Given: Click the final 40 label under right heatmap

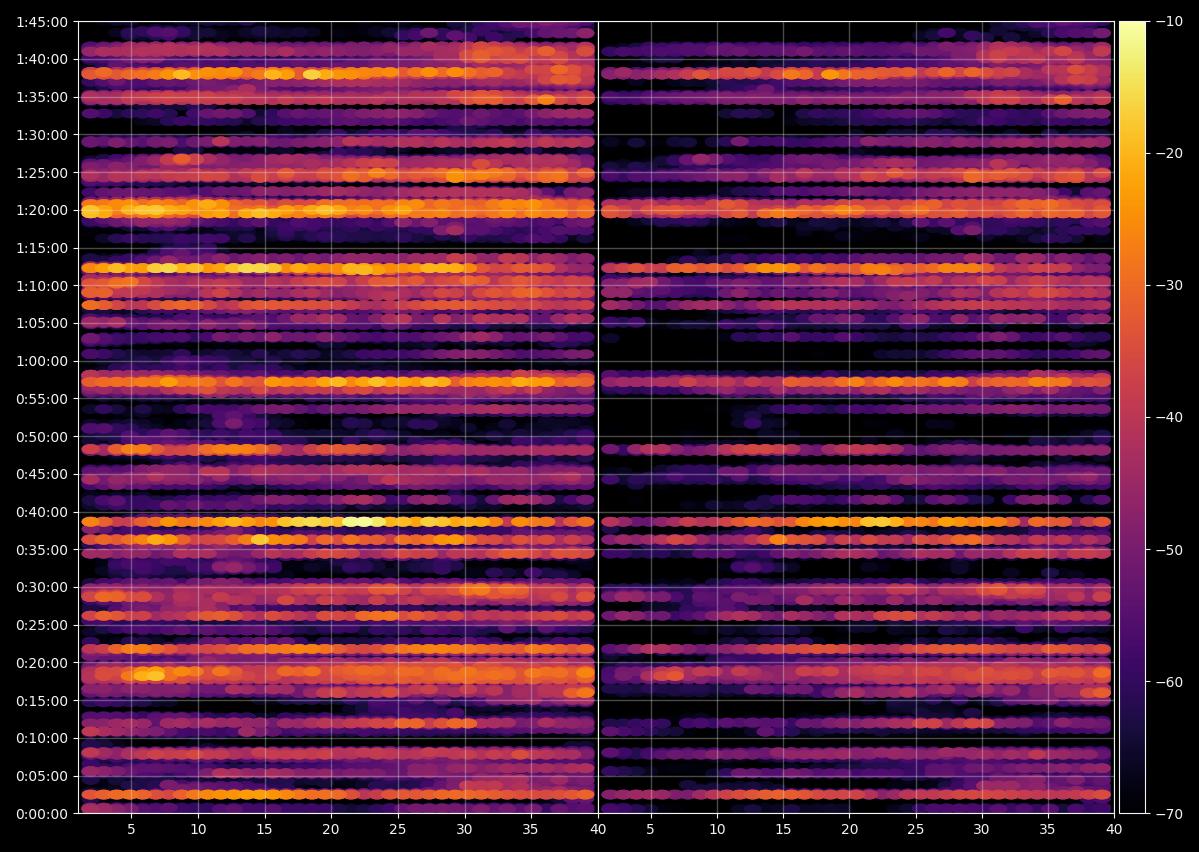Looking at the screenshot, I should (1114, 829).
